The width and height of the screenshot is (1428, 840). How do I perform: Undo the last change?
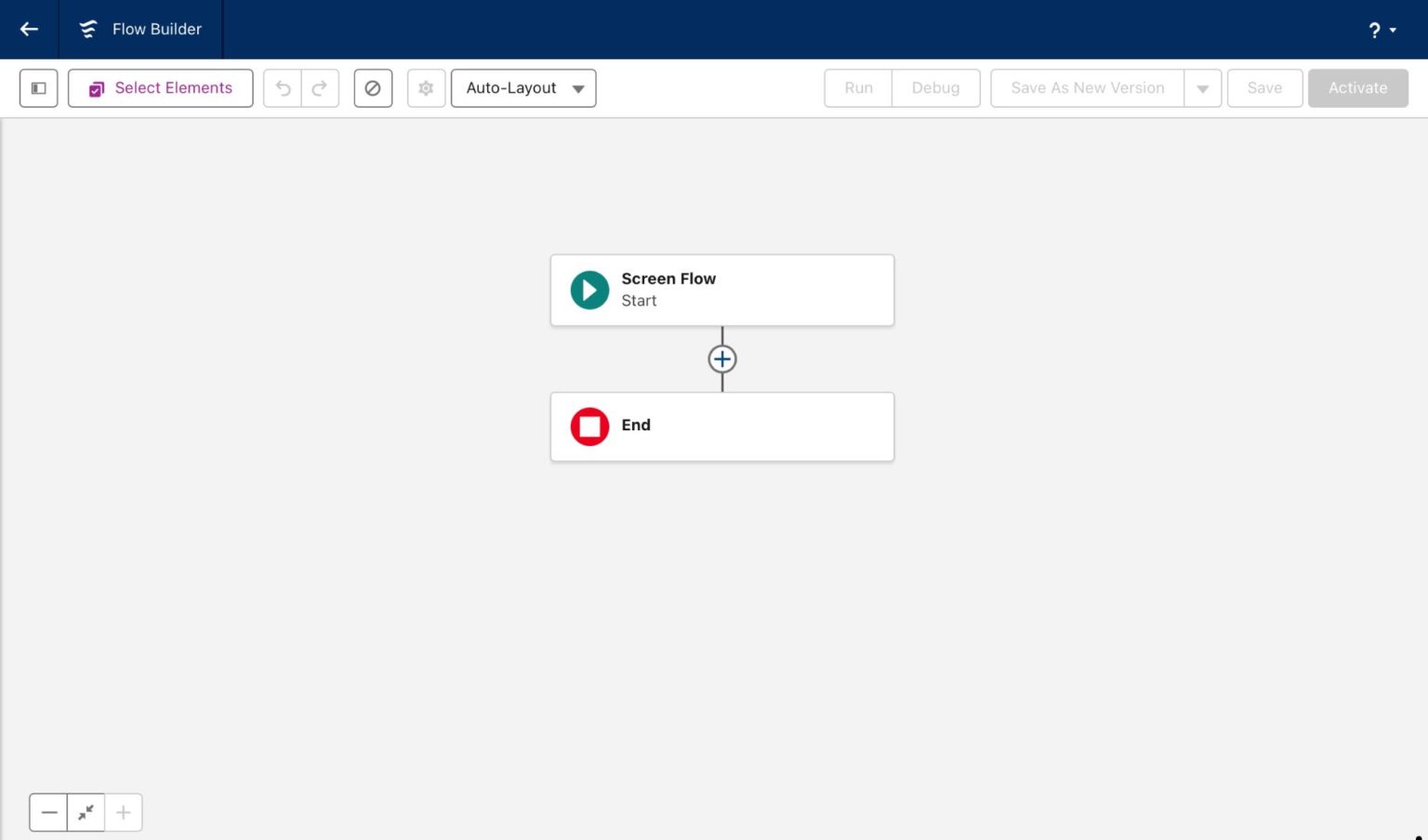tap(283, 88)
